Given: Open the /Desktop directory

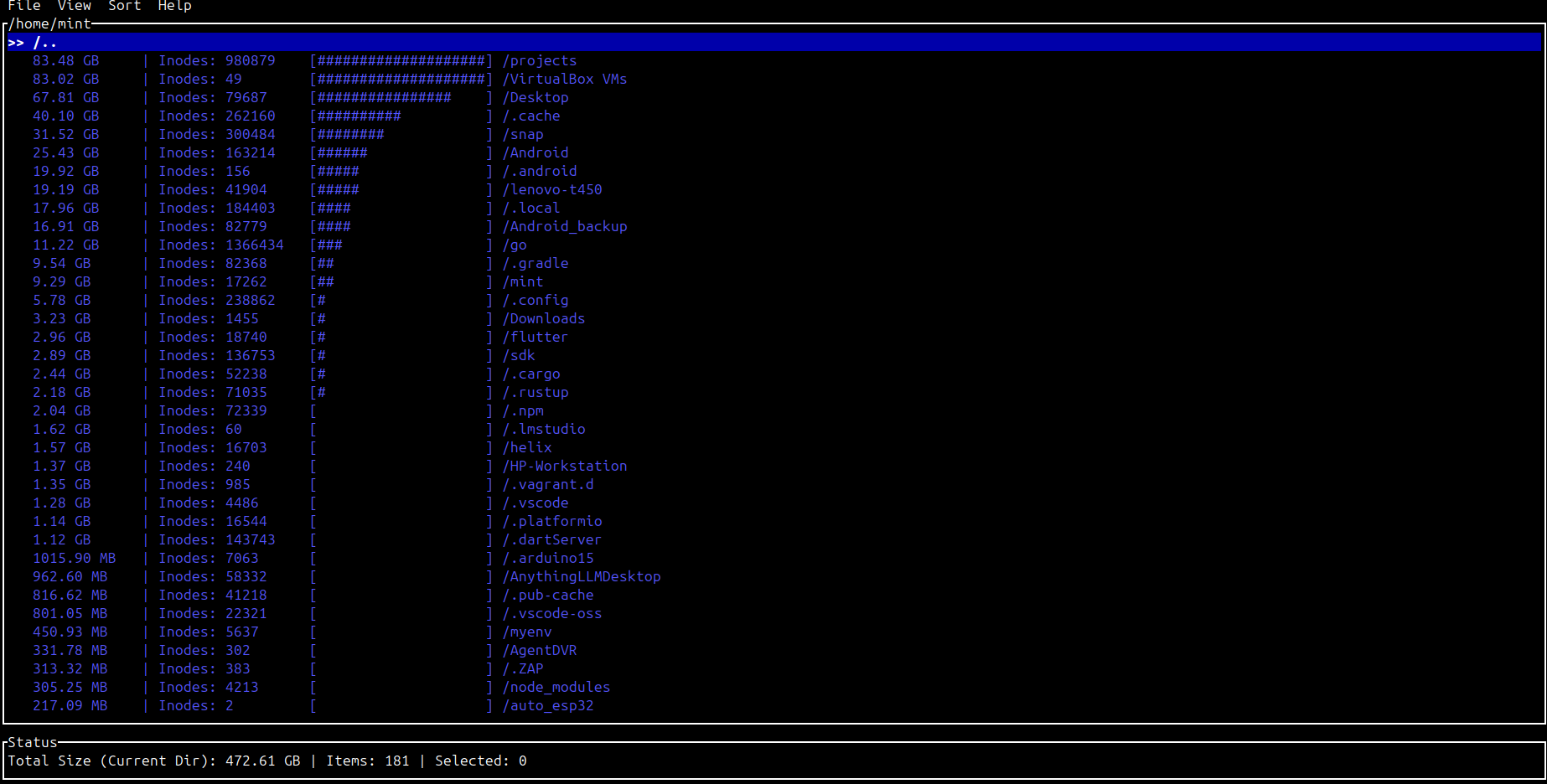Looking at the screenshot, I should tap(535, 97).
